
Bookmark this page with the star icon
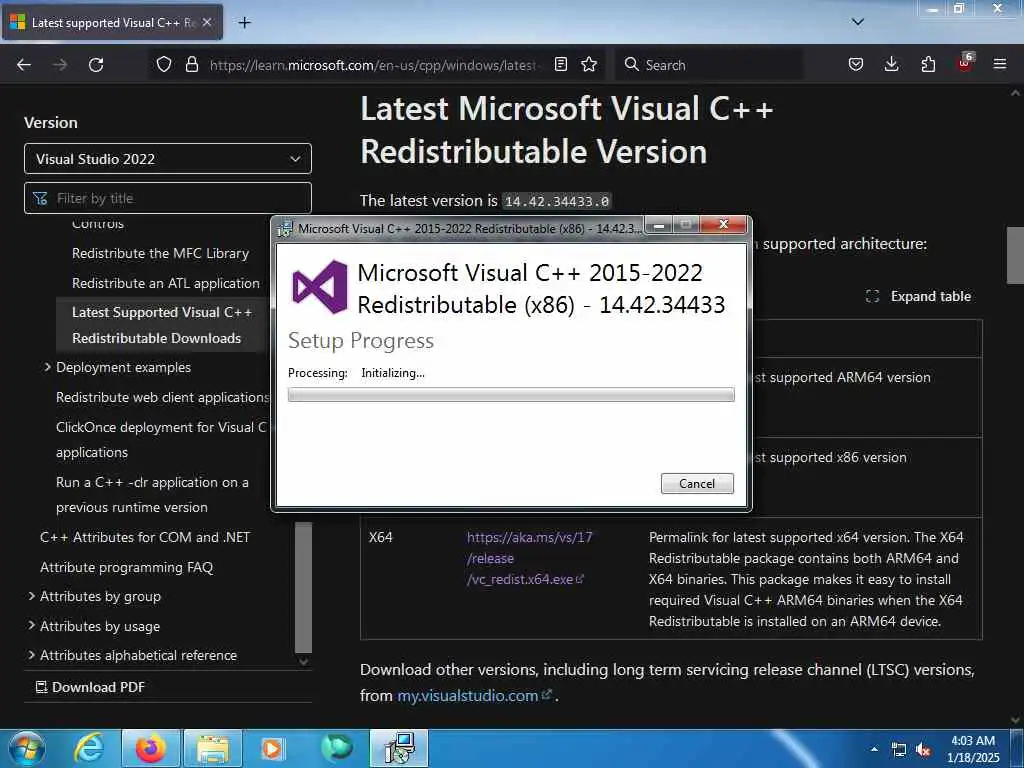[x=589, y=64]
